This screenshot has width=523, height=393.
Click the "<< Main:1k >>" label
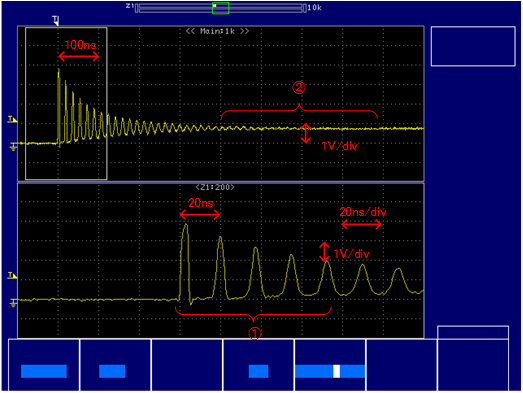click(217, 31)
